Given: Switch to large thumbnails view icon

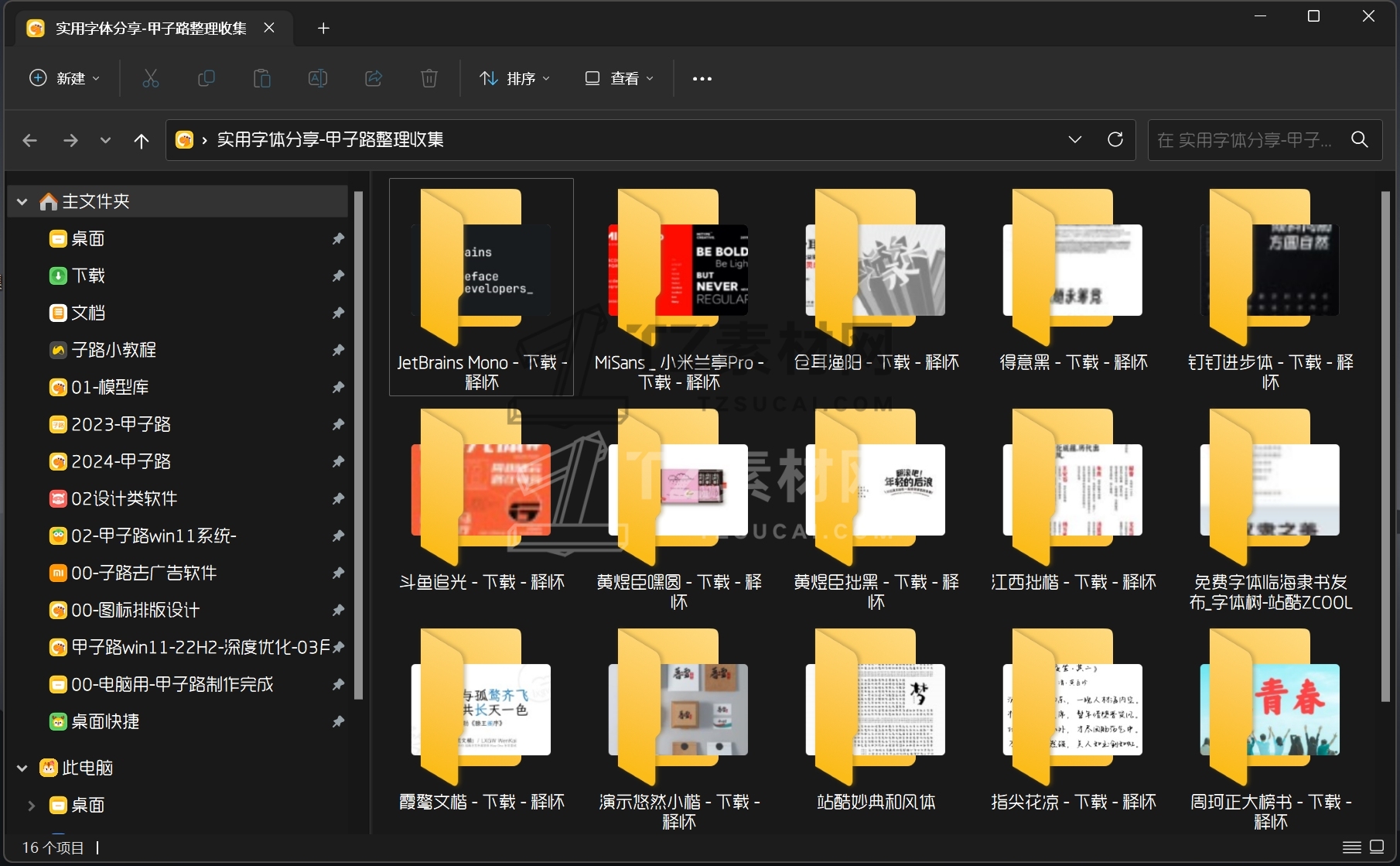Looking at the screenshot, I should click(x=1377, y=847).
